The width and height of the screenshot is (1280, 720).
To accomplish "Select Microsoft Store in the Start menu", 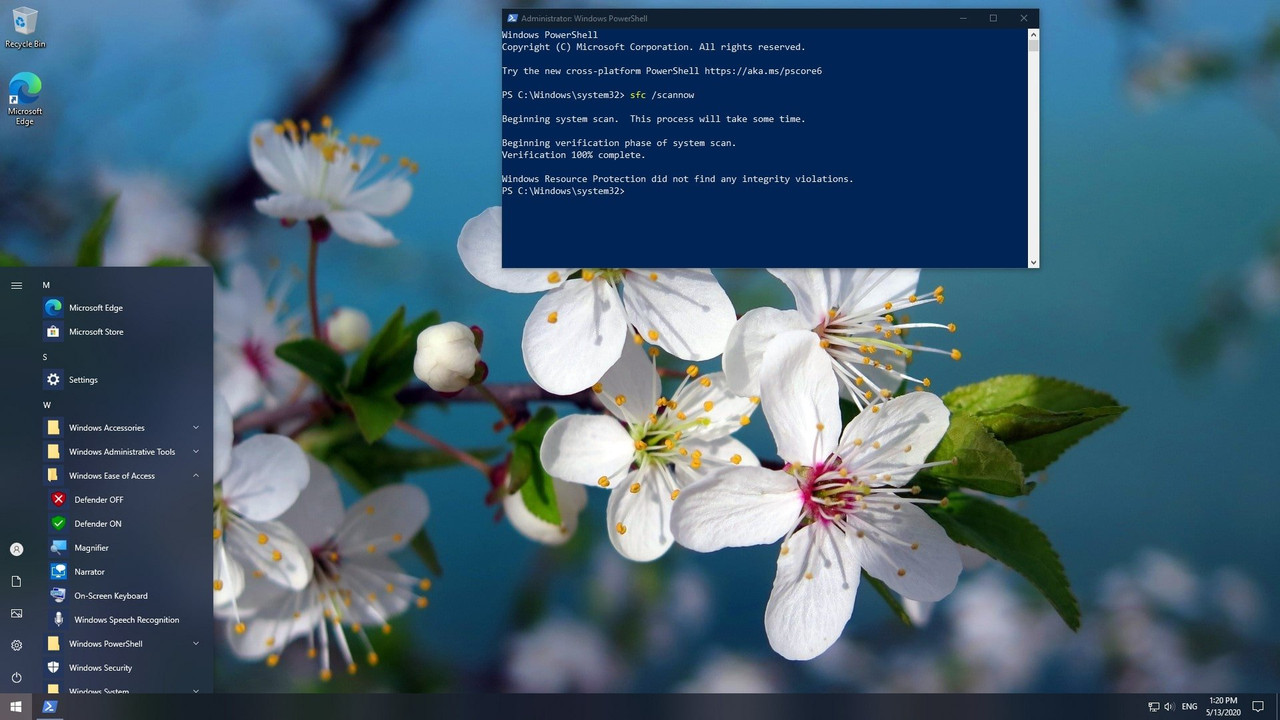I will [96, 331].
